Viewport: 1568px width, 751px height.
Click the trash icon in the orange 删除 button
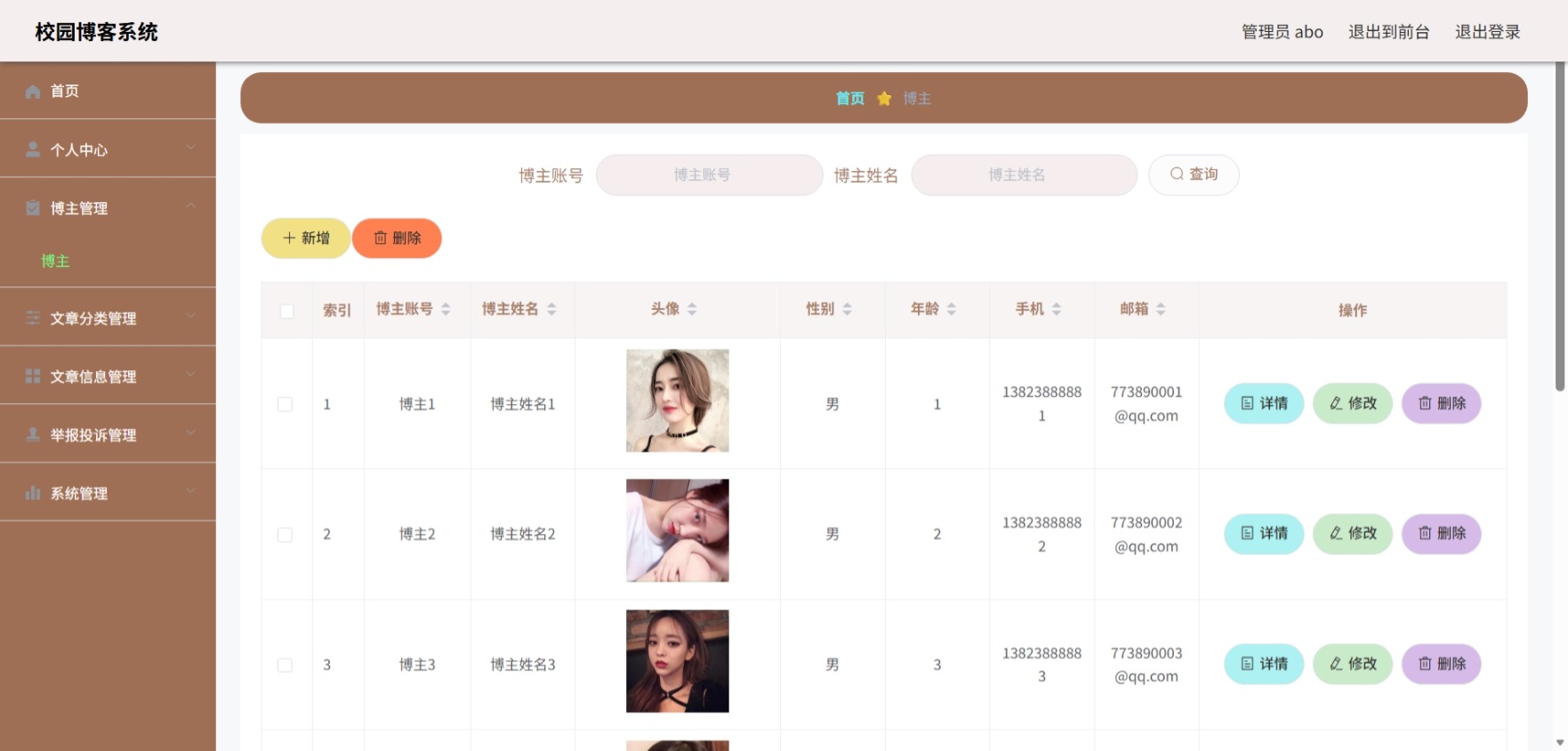pyautogui.click(x=381, y=238)
